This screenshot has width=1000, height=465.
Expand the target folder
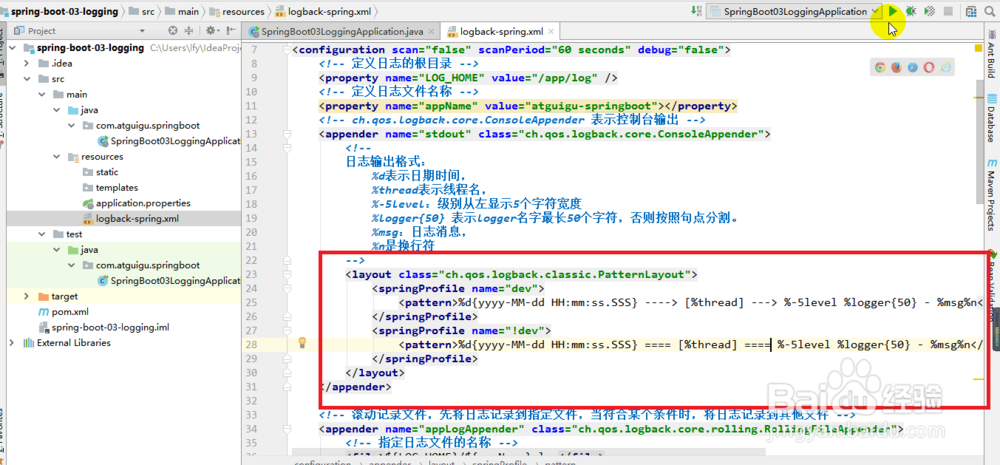26,296
